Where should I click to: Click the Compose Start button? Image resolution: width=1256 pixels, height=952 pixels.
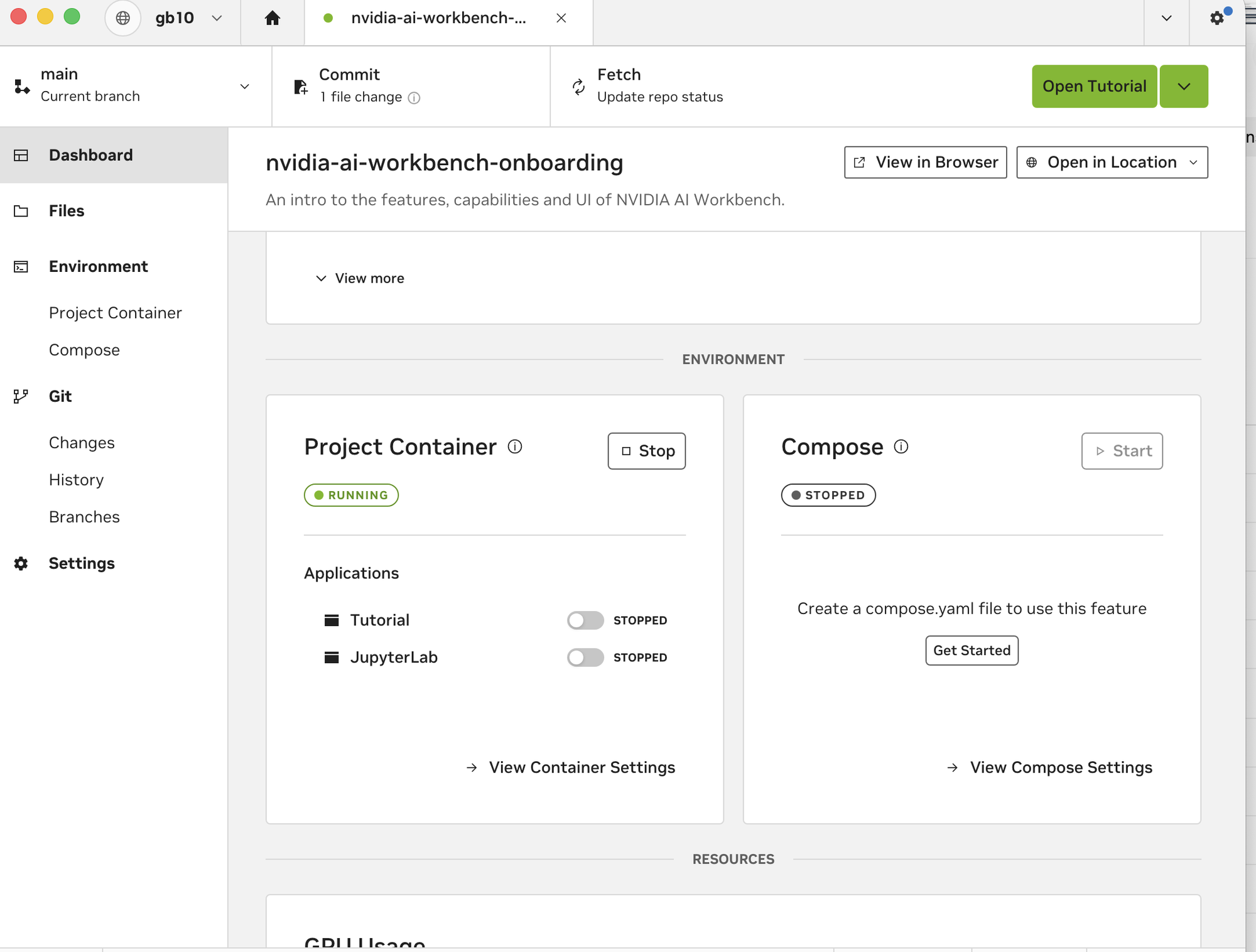tap(1122, 451)
